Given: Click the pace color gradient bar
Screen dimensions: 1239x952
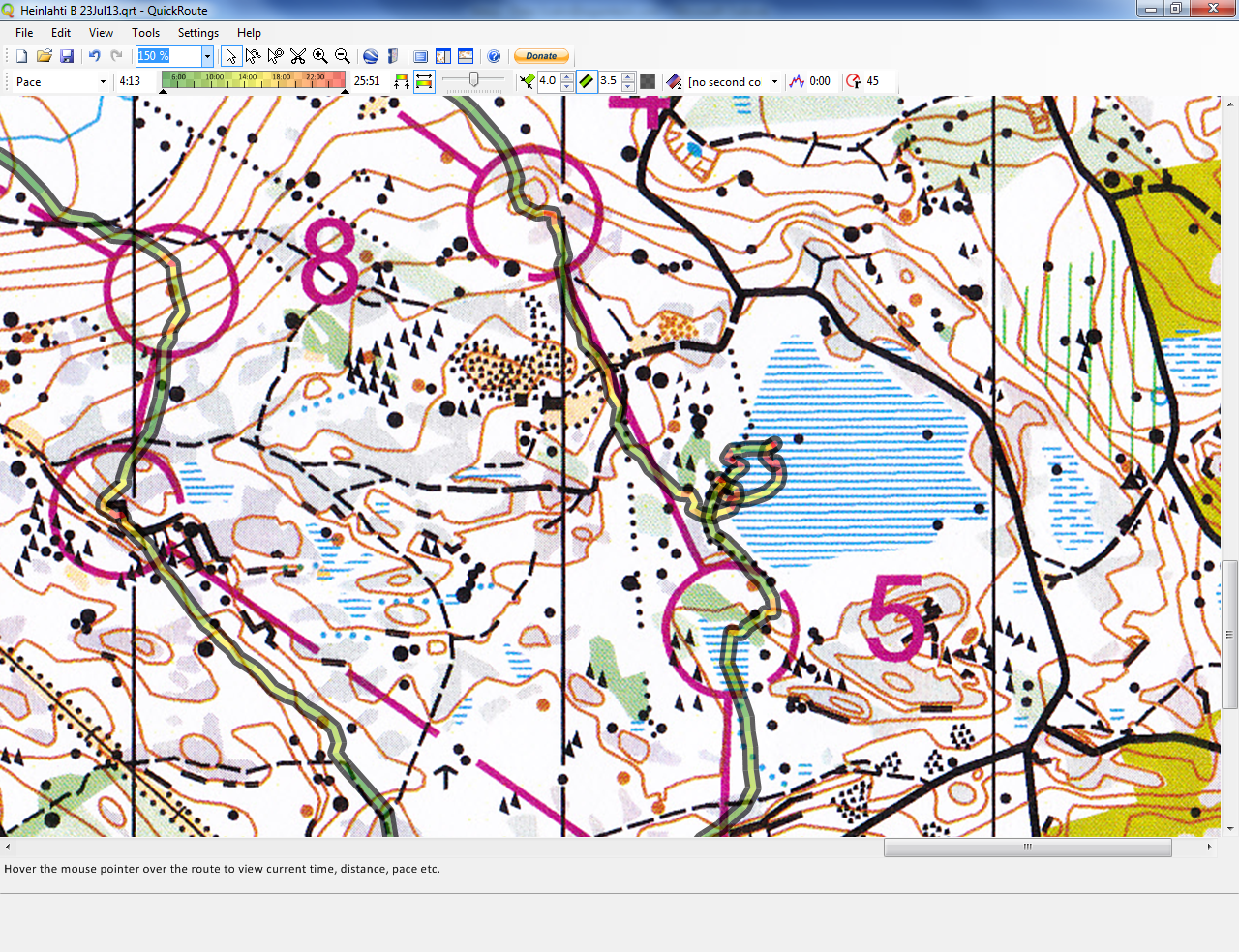Looking at the screenshot, I should [254, 79].
